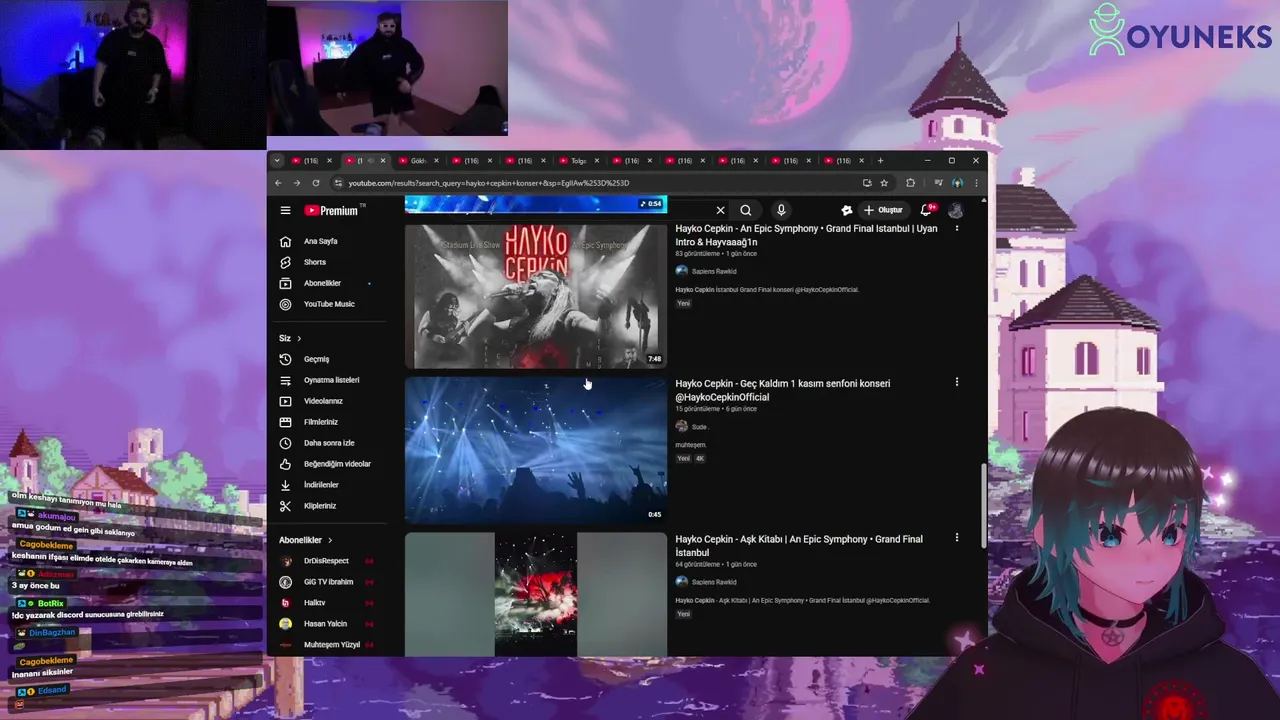Expand the Abonelikler section heading chevron
Screen dimensions: 1280x720
click(x=330, y=540)
